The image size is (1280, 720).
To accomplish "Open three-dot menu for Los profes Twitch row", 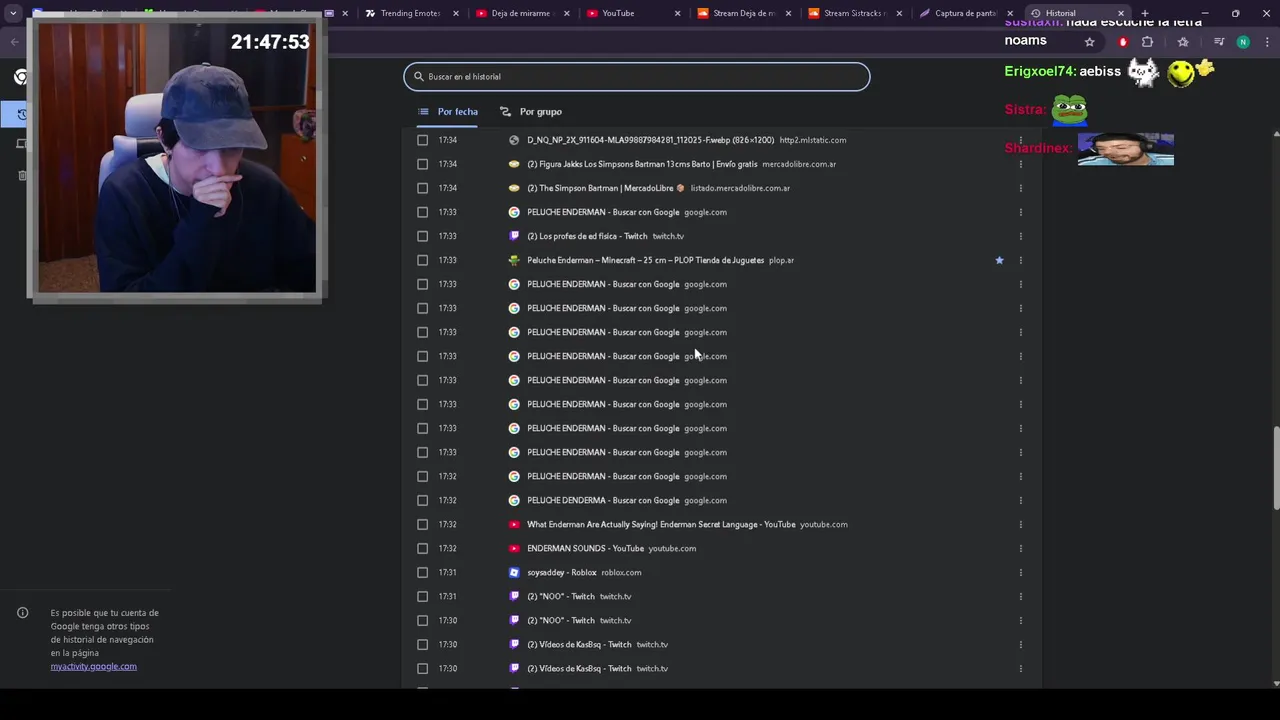I will tap(1020, 236).
